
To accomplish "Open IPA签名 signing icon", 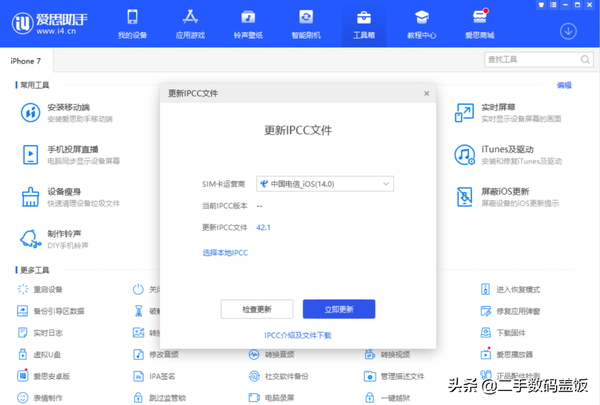I will click(138, 376).
